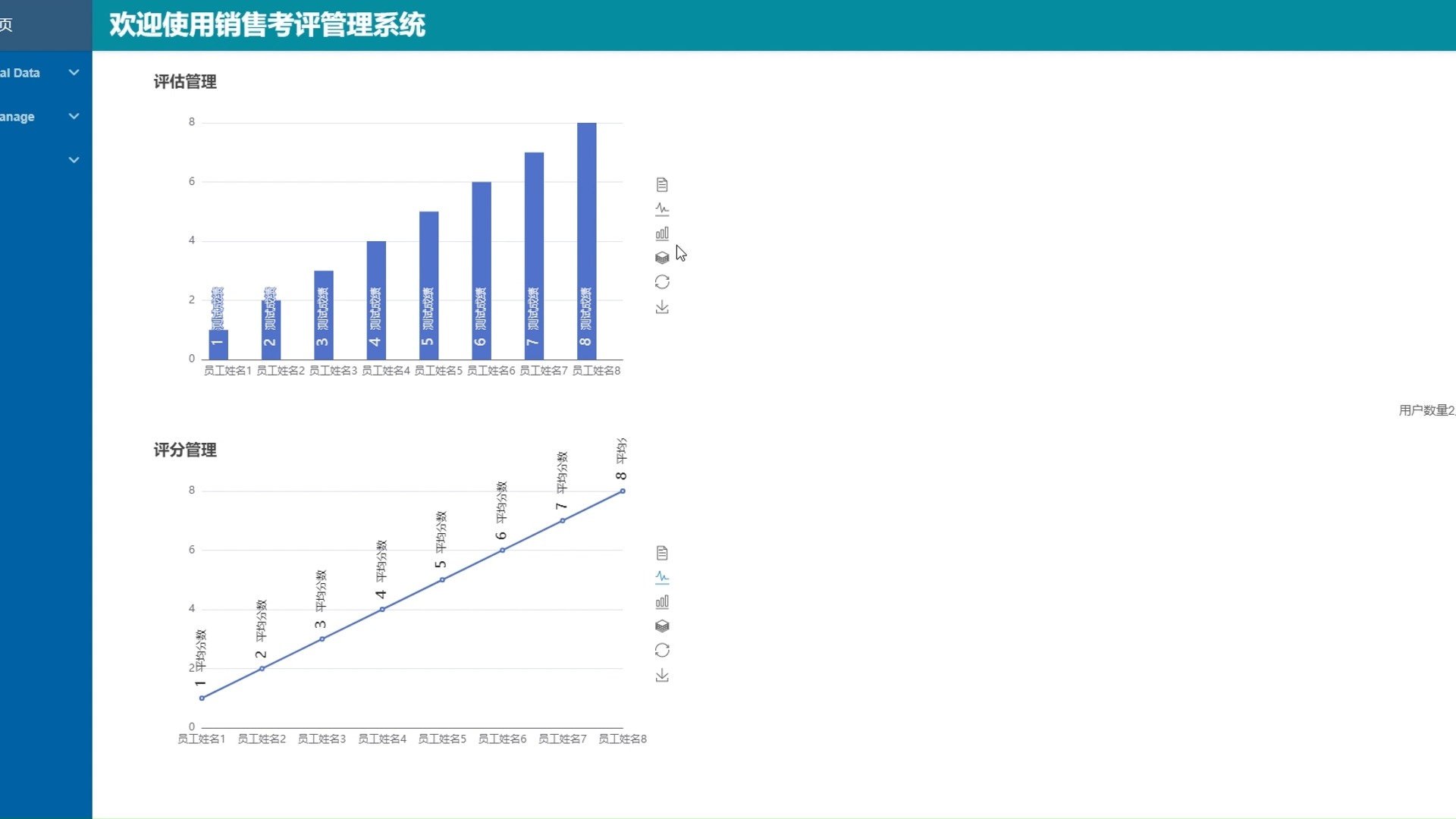The image size is (1456, 819).
Task: Select the download icon in 评分管理
Action: pos(661,675)
